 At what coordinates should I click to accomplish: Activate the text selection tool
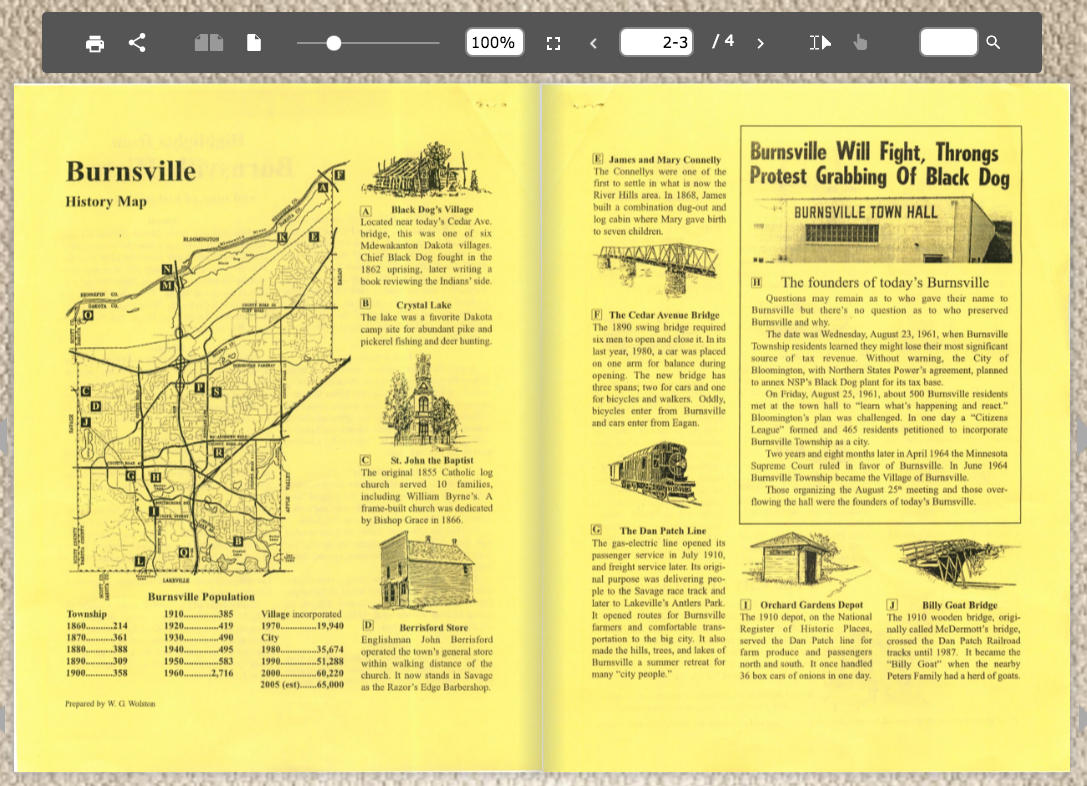820,43
